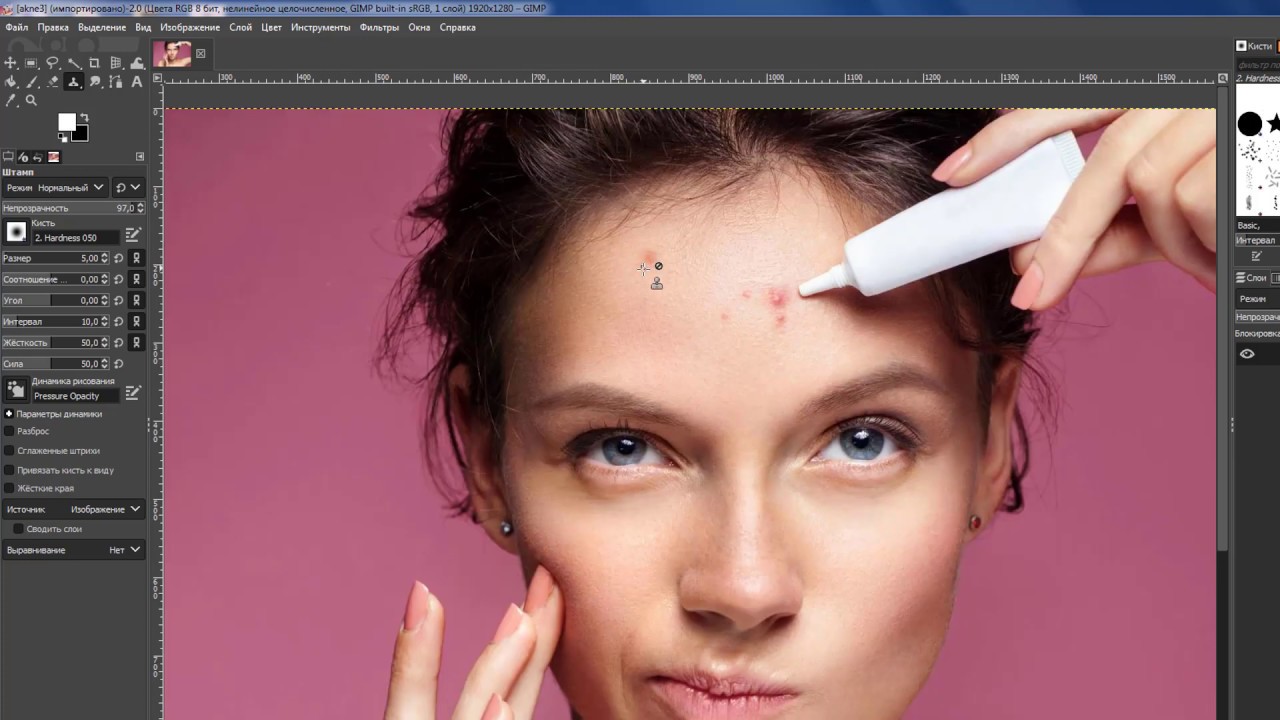Select the Crop tool
Viewport: 1280px width, 720px height.
coord(95,62)
